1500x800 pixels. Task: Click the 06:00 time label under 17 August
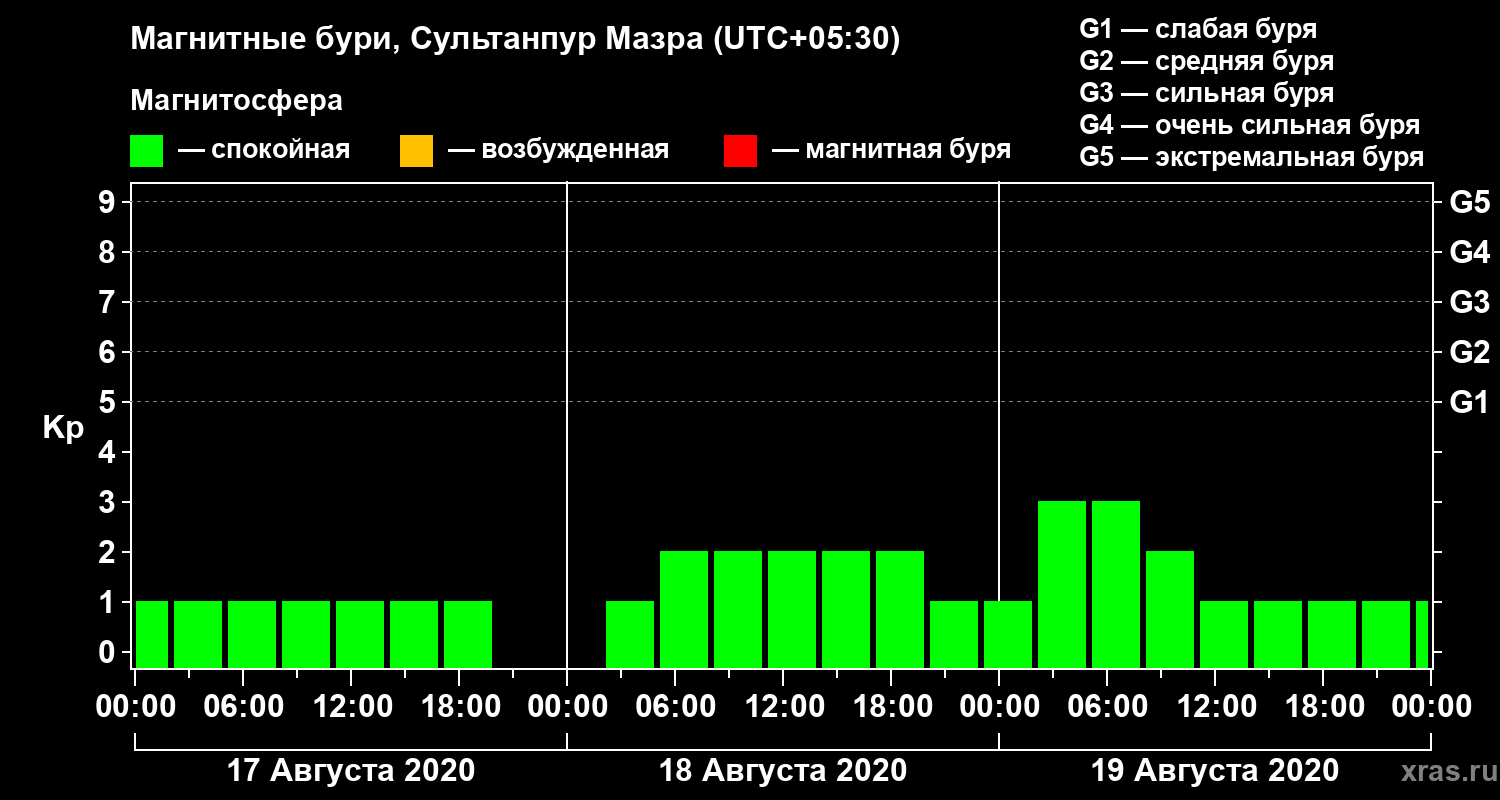click(242, 706)
